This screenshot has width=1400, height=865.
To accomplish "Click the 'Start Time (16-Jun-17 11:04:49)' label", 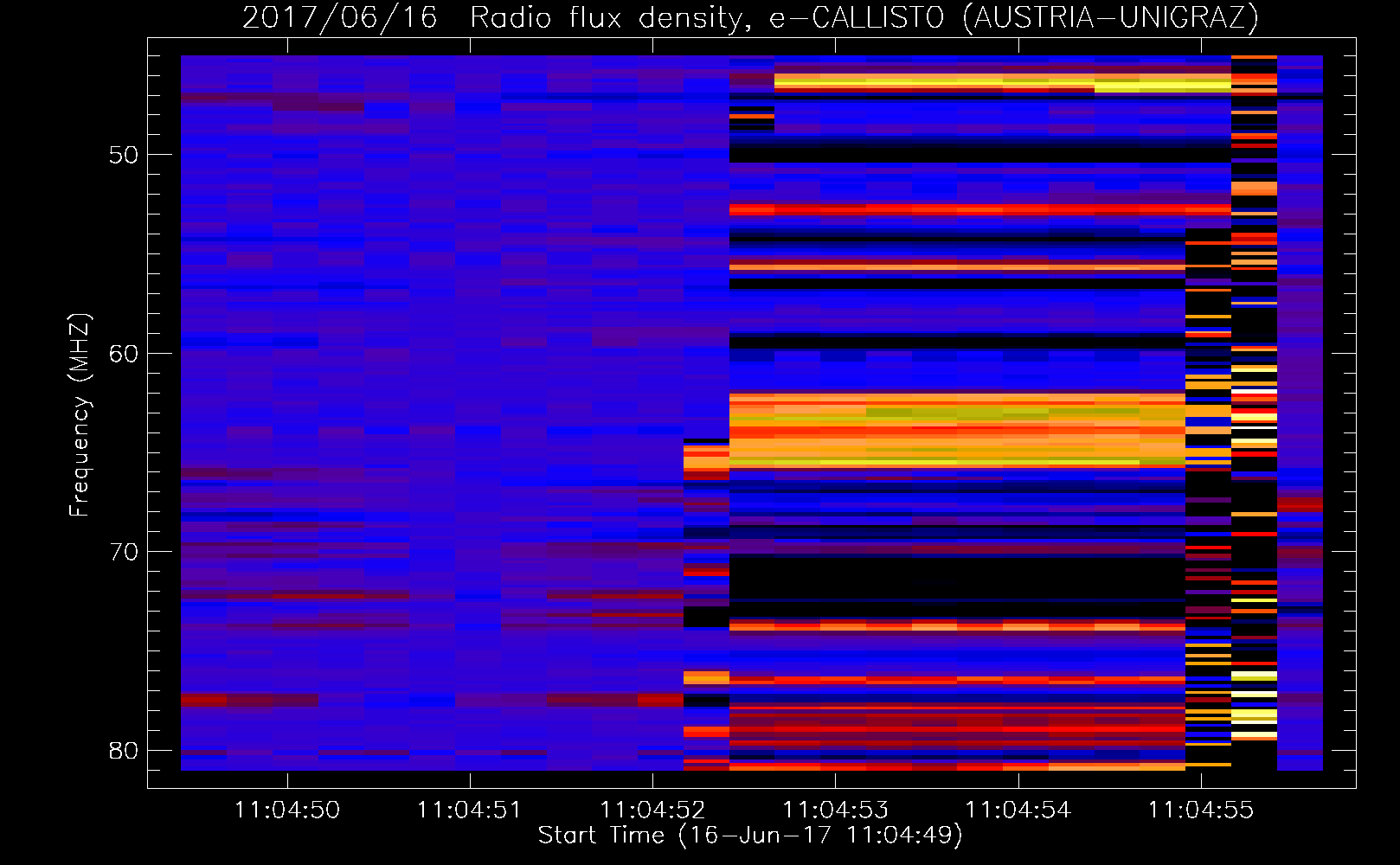I will click(x=750, y=836).
